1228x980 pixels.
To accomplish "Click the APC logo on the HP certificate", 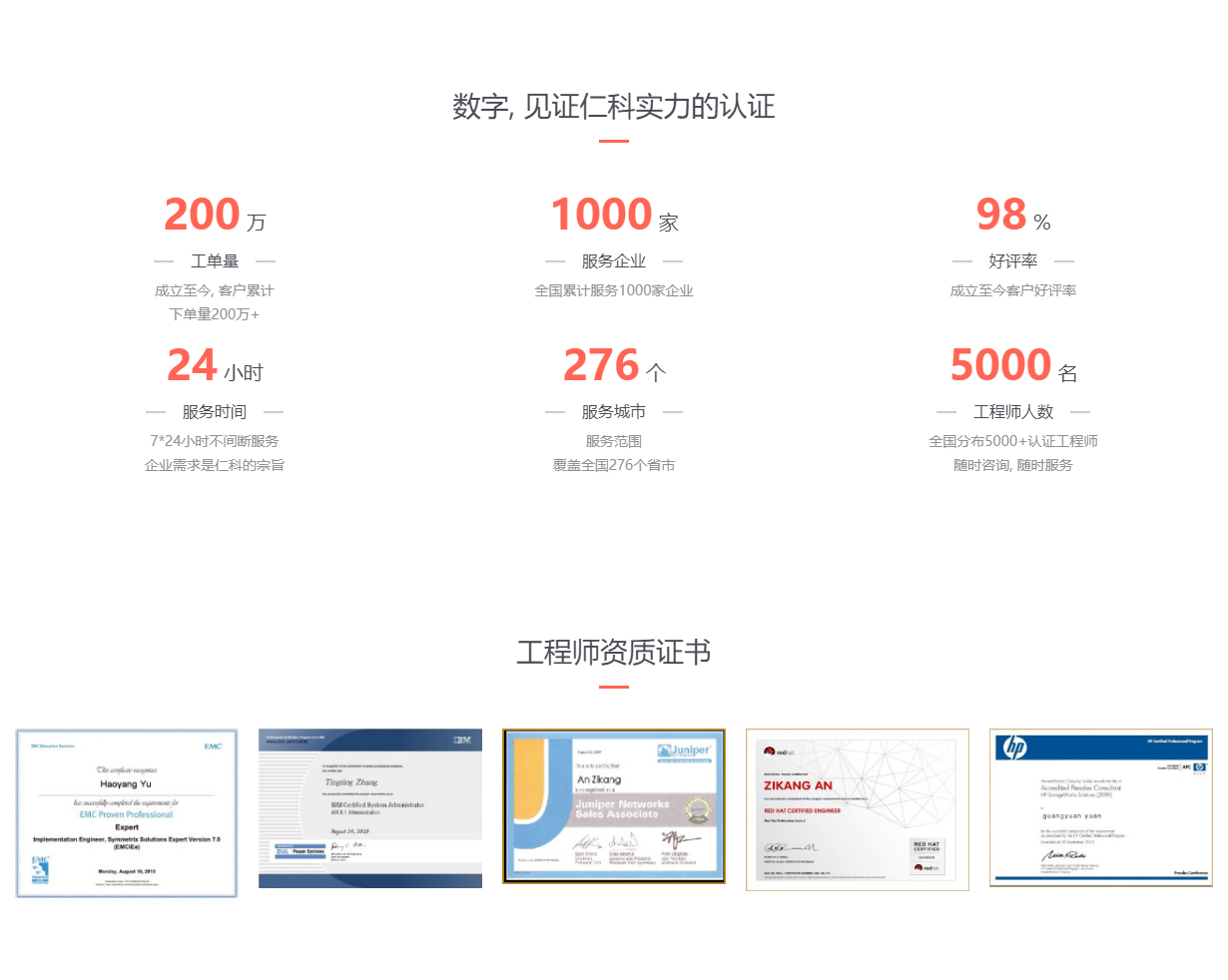I will [1186, 765].
